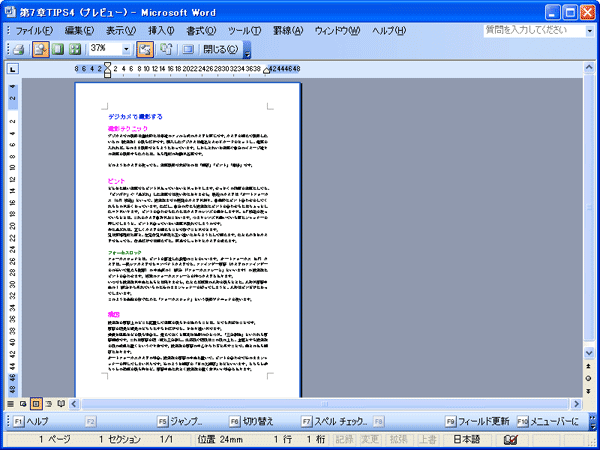Screen dimensions: 600x450
Task: Click the Shrink to Fit icon
Action: pyautogui.click(x=166, y=49)
